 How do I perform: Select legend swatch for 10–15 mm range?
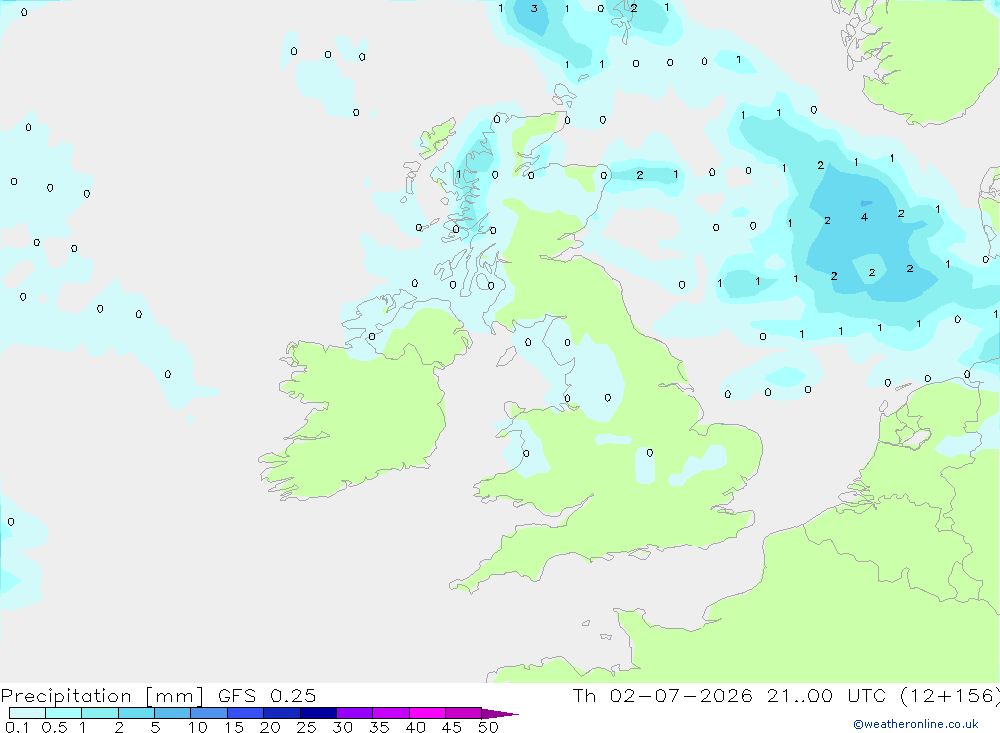pos(209,713)
